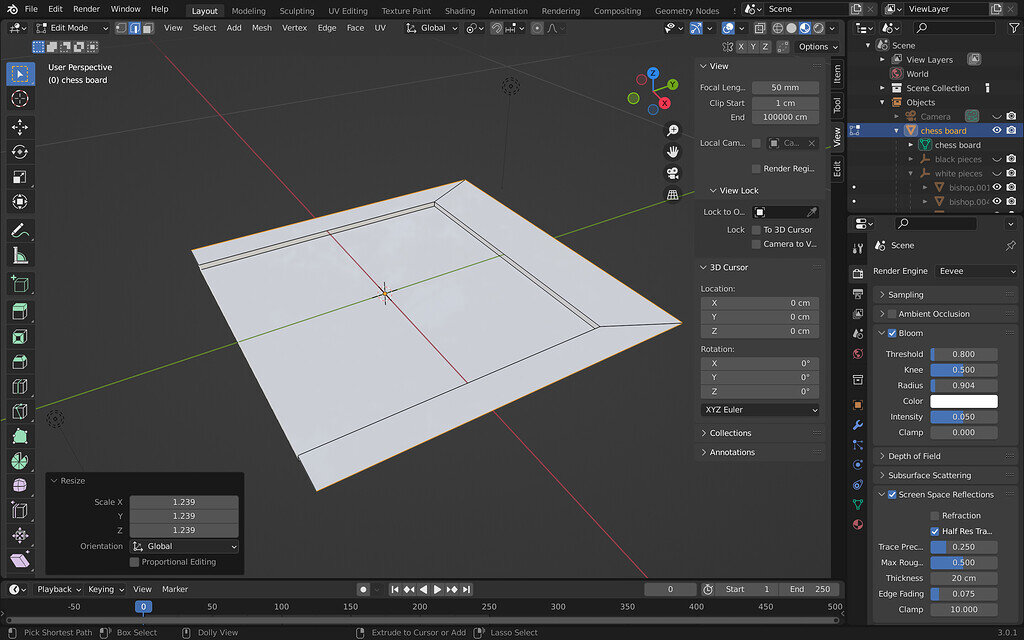This screenshot has width=1024, height=640.
Task: Expand the Collections panel
Action: click(x=730, y=433)
